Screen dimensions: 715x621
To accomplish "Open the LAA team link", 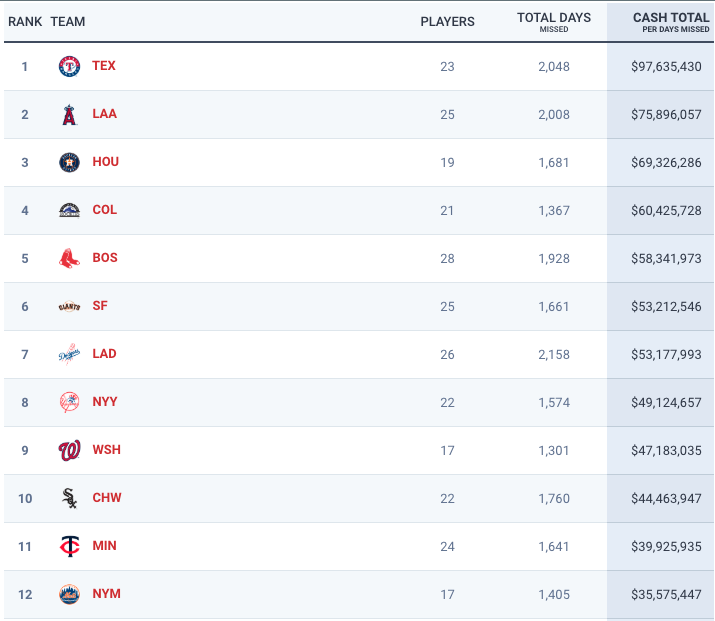I will pyautogui.click(x=104, y=114).
